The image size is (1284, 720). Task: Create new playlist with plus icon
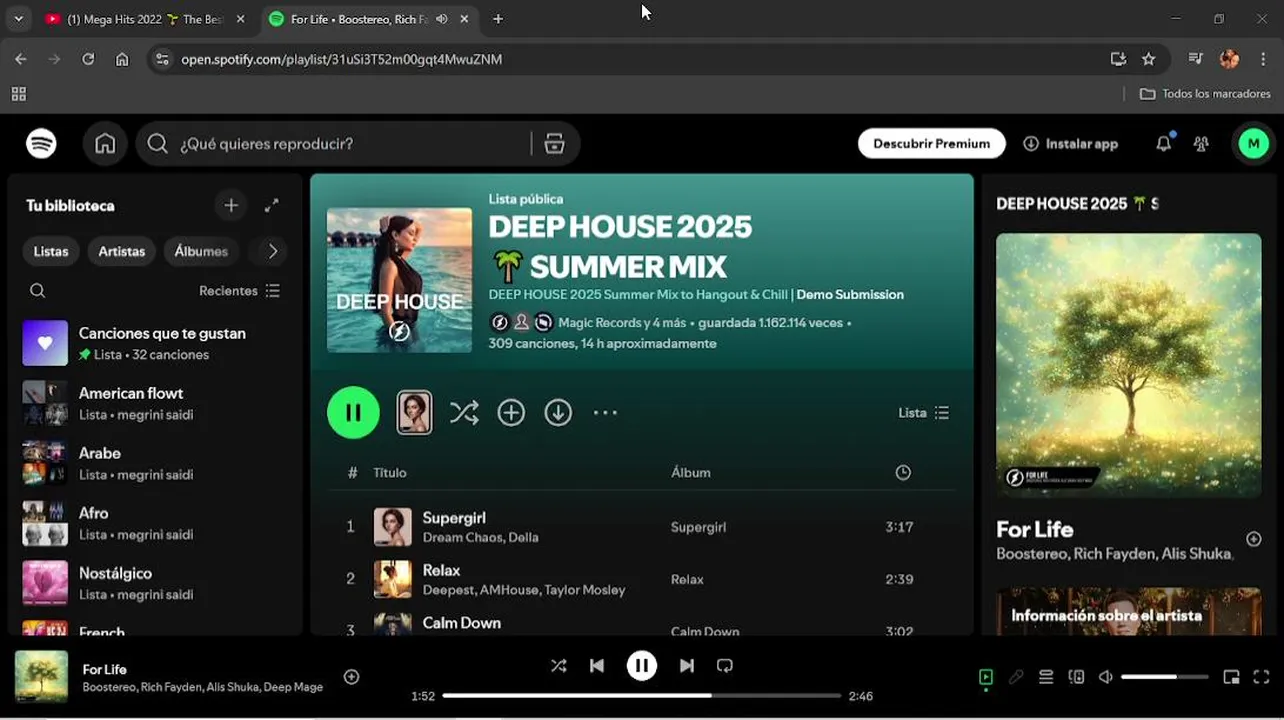pyautogui.click(x=231, y=205)
